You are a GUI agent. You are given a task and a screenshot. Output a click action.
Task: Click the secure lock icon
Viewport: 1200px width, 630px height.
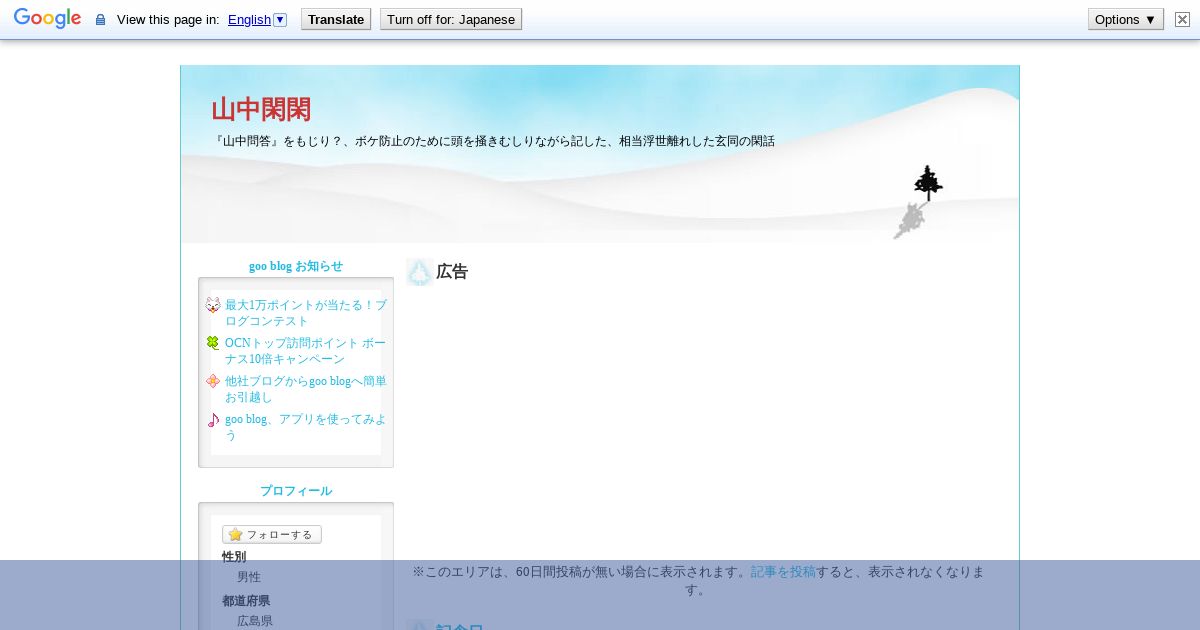pyautogui.click(x=100, y=19)
